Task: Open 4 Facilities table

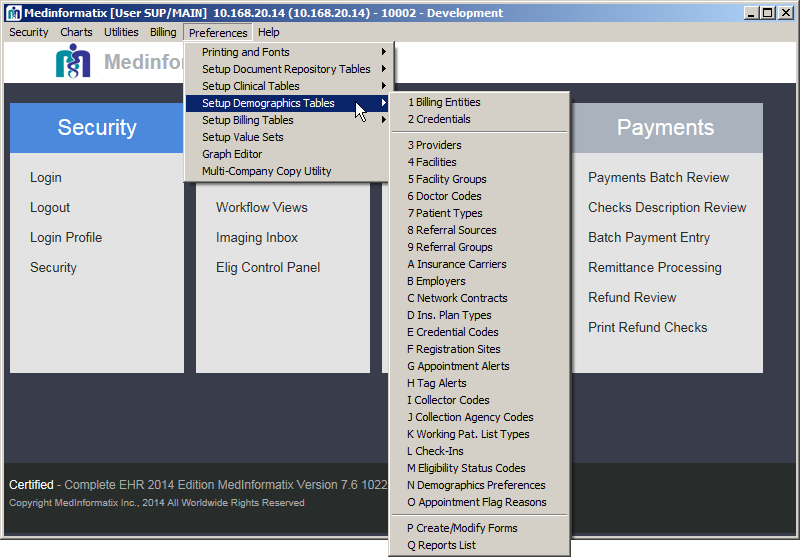Action: (479, 162)
